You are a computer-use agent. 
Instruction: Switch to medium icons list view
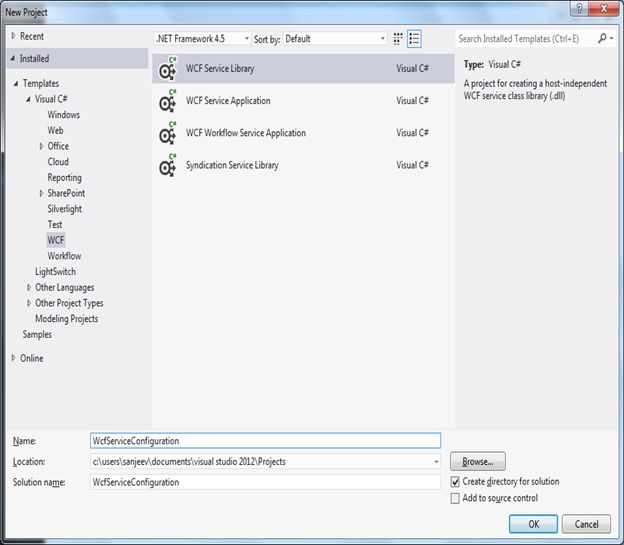[414, 39]
